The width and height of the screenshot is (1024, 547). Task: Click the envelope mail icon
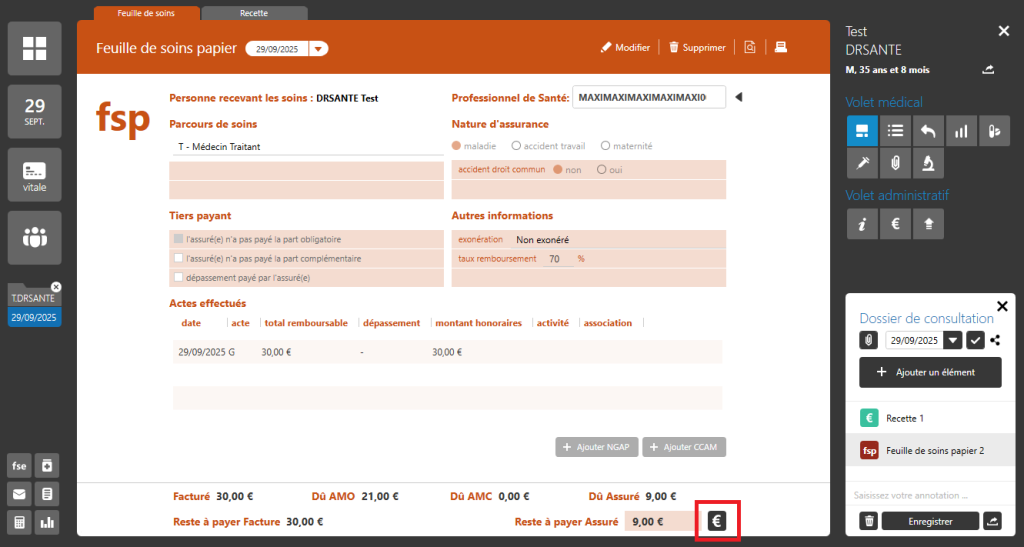click(19, 494)
